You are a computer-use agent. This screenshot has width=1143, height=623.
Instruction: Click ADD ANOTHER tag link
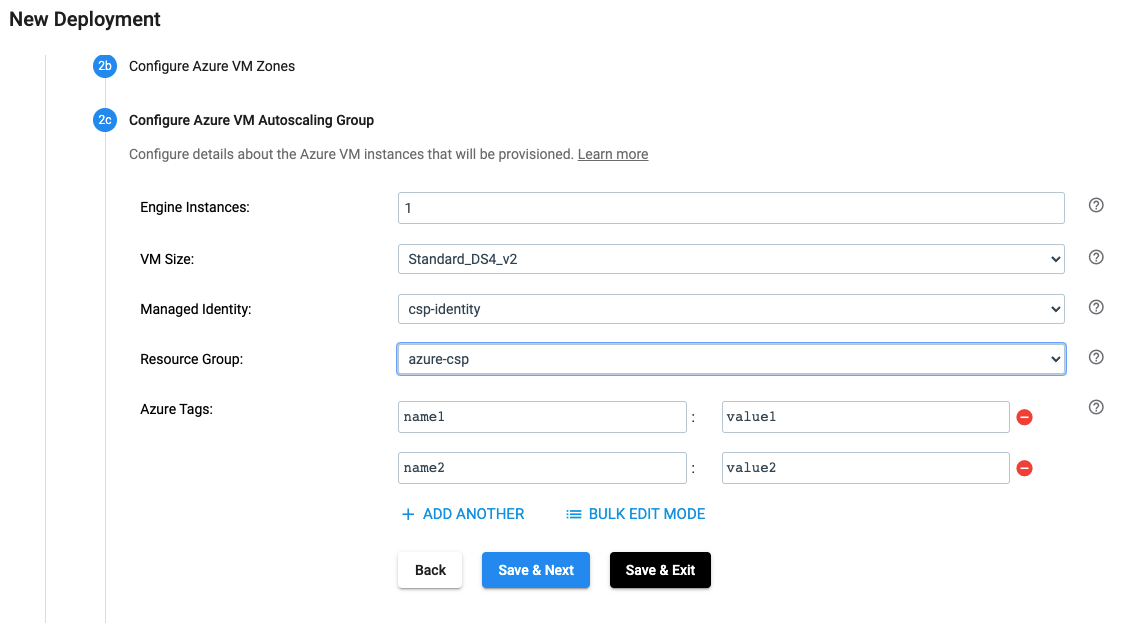463,514
